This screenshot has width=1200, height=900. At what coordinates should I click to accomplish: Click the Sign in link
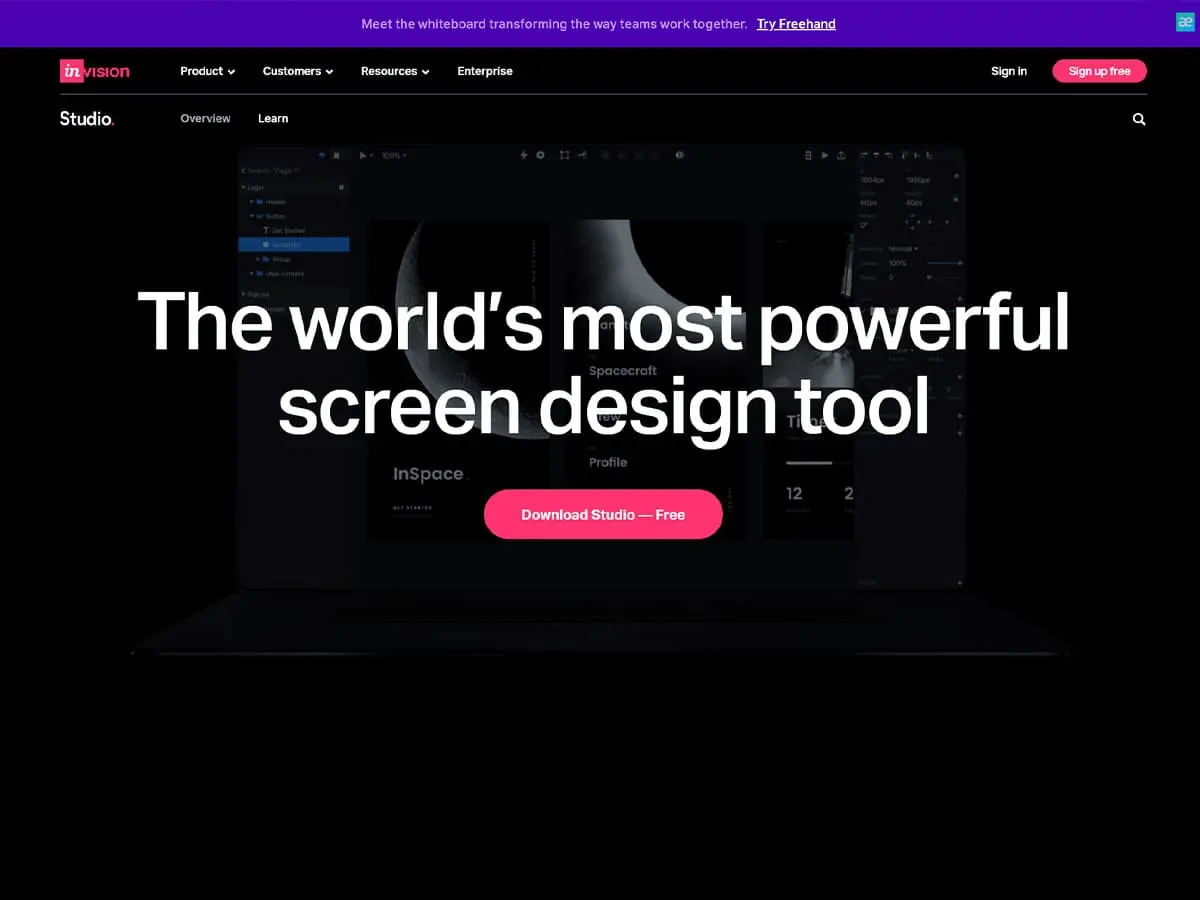point(1008,71)
